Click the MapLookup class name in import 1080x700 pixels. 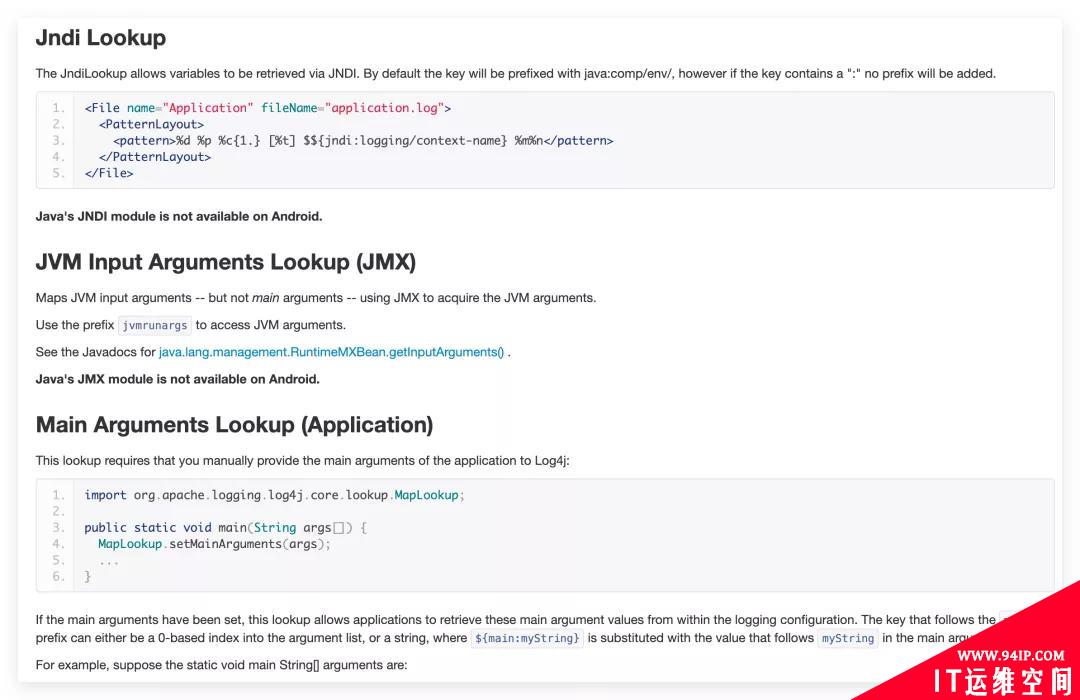click(426, 495)
